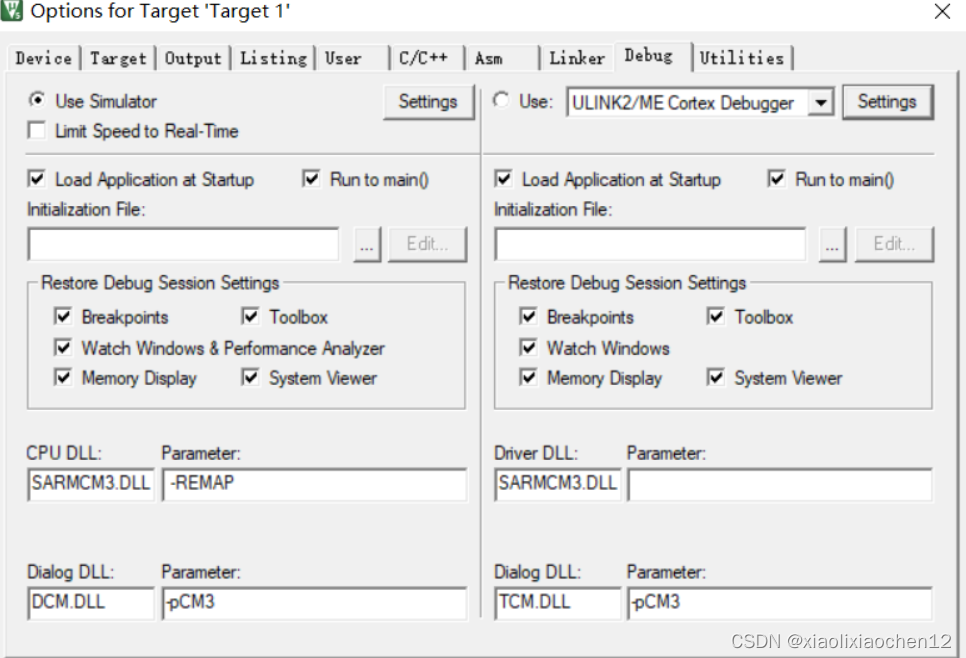Viewport: 966px width, 658px height.
Task: Enable Limit Speed to Real-Time
Action: [x=37, y=131]
